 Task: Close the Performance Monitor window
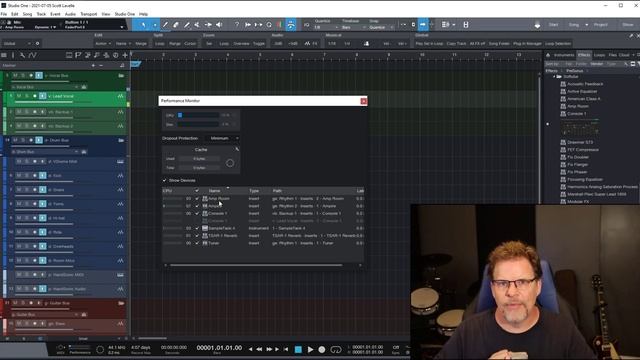[363, 101]
